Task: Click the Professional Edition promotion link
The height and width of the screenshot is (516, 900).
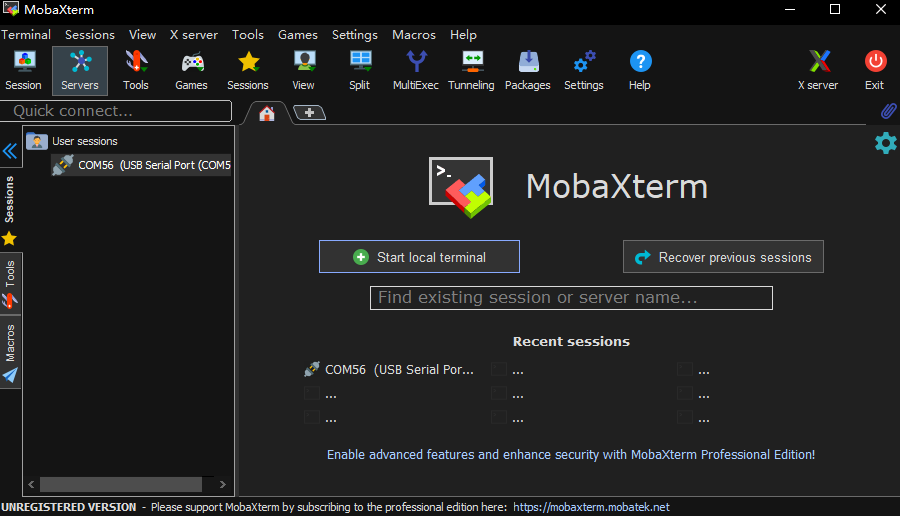Action: coord(571,455)
